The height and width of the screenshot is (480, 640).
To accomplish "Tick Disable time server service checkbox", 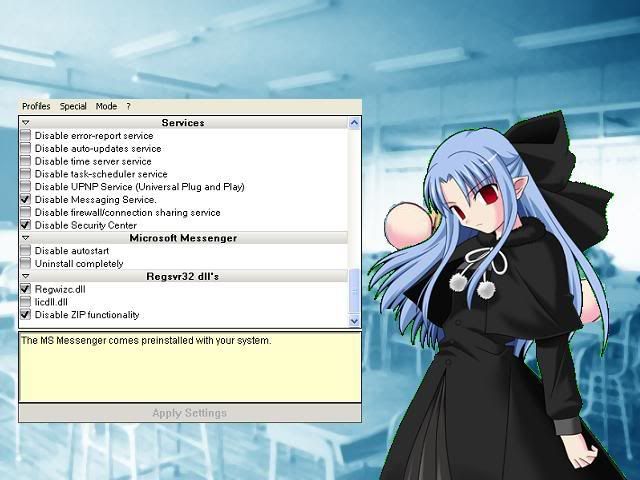I will click(x=26, y=161).
